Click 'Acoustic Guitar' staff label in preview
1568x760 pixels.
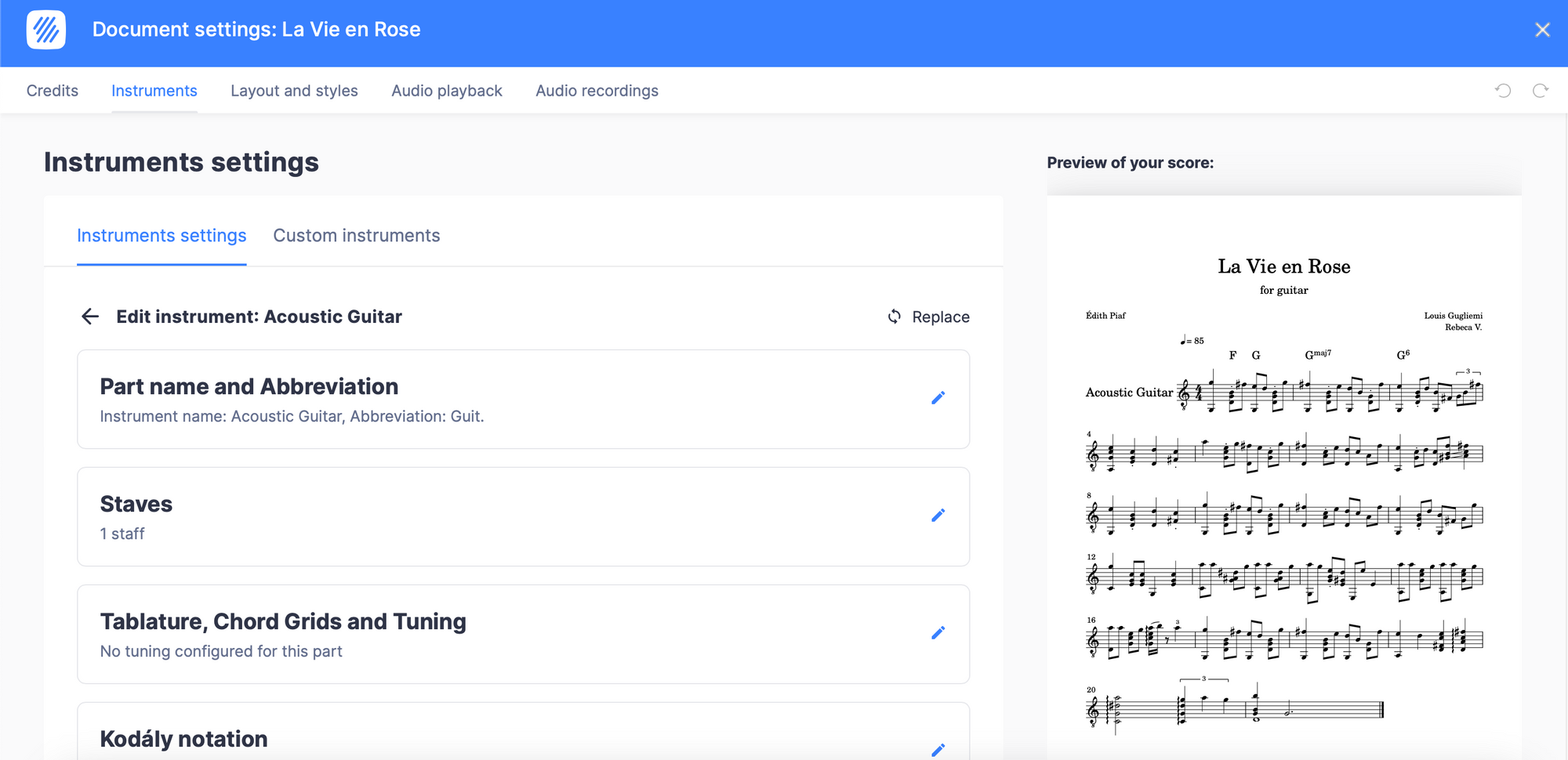(x=1129, y=393)
